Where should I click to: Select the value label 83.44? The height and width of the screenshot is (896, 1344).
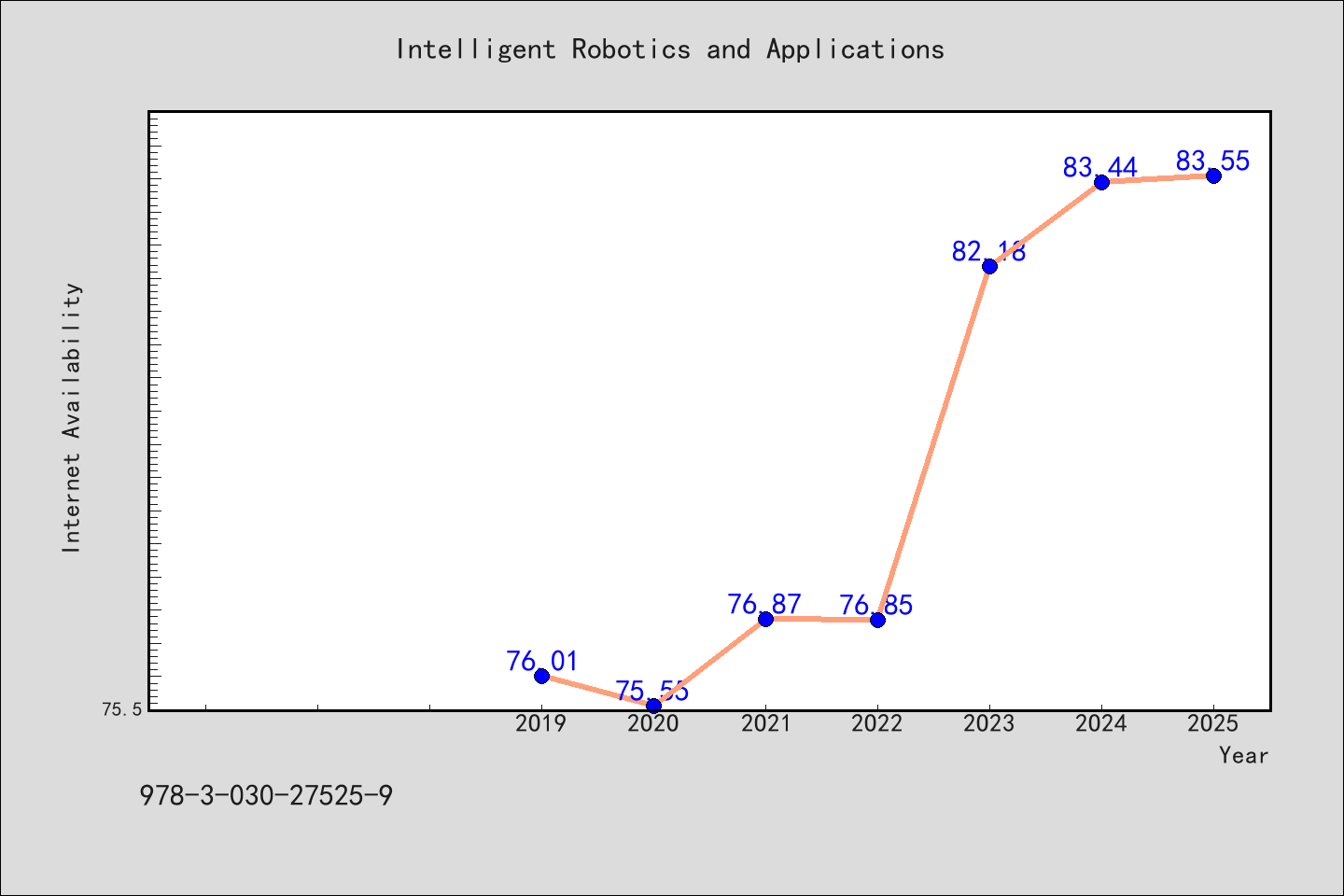pos(1100,167)
